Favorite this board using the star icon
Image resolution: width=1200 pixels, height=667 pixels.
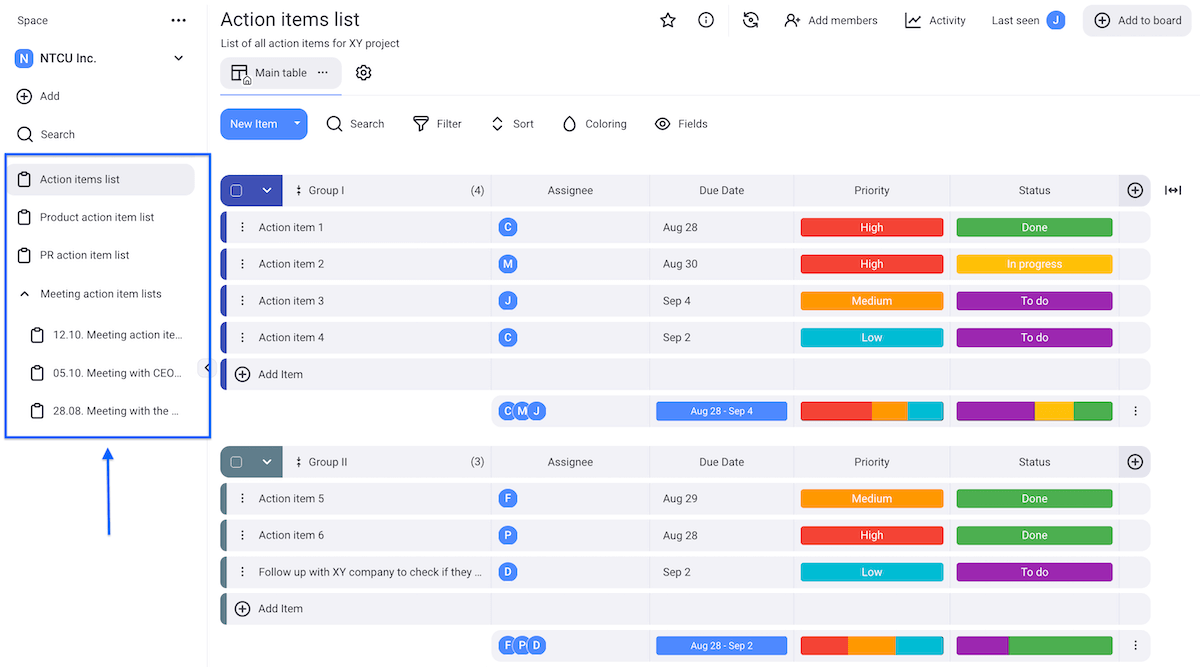tap(667, 20)
